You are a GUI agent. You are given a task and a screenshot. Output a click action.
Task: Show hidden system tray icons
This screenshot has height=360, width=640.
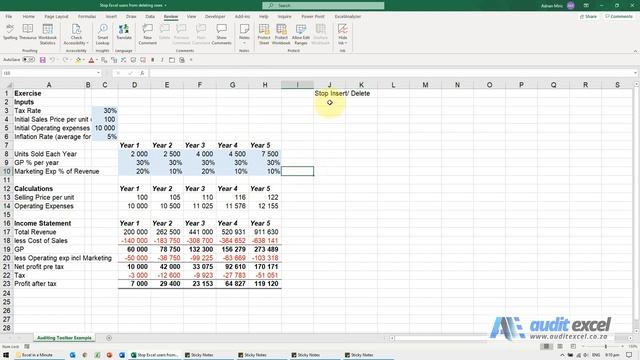tap(562, 355)
